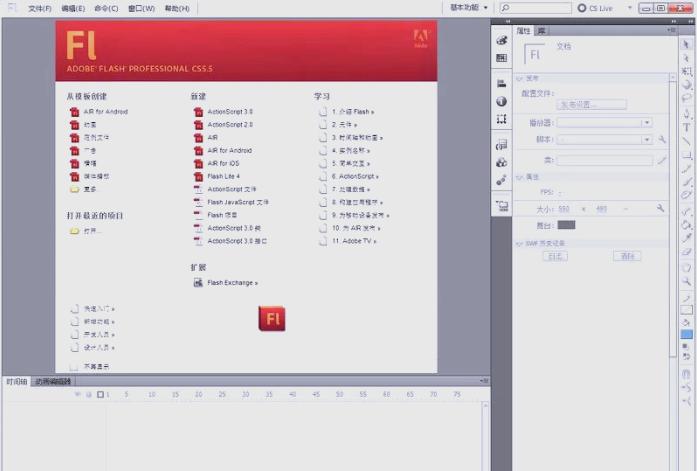Select the Rectangle tool
The width and height of the screenshot is (697, 471).
tap(687, 155)
